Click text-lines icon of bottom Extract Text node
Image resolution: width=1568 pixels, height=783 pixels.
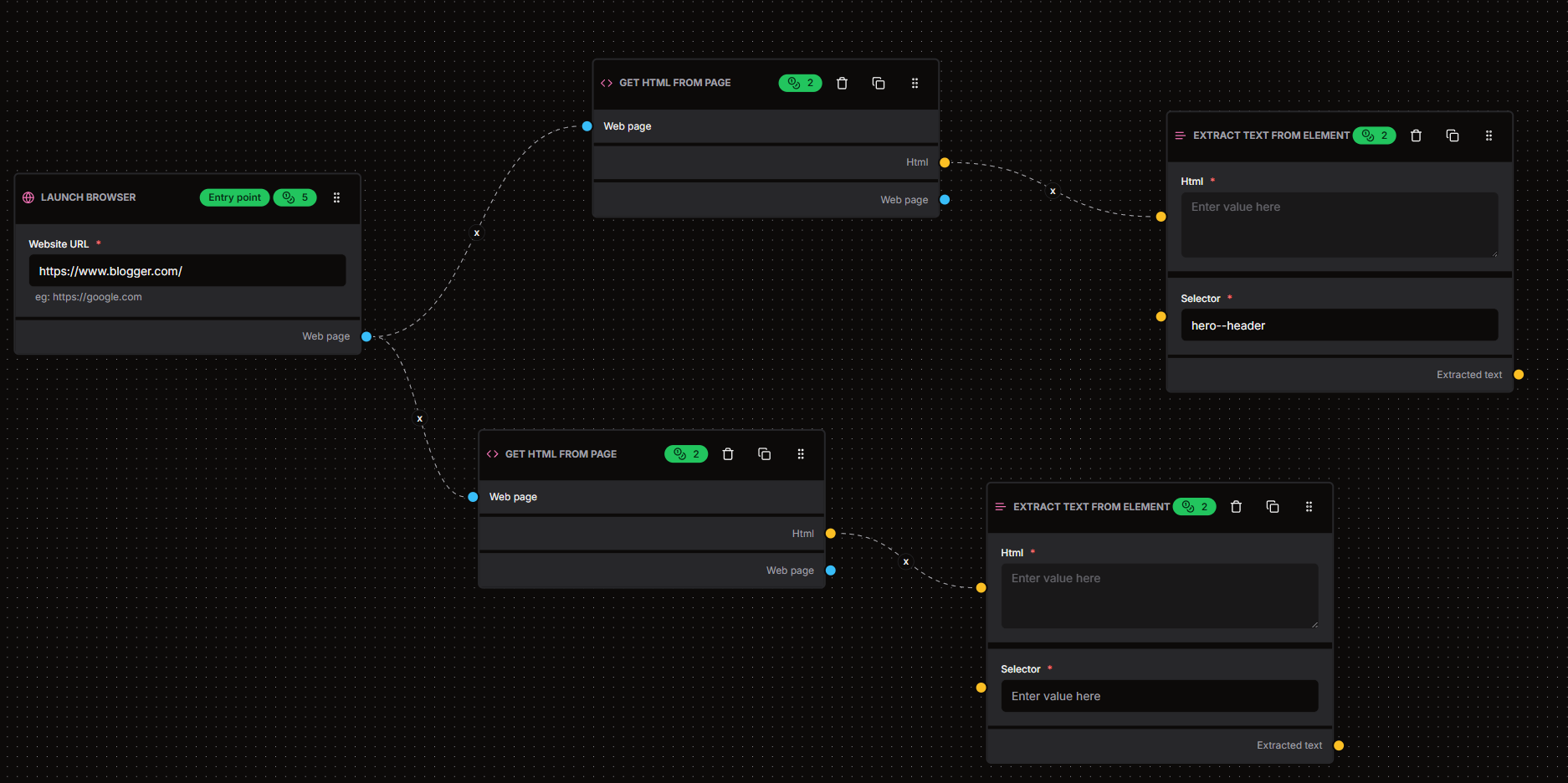tap(1001, 507)
